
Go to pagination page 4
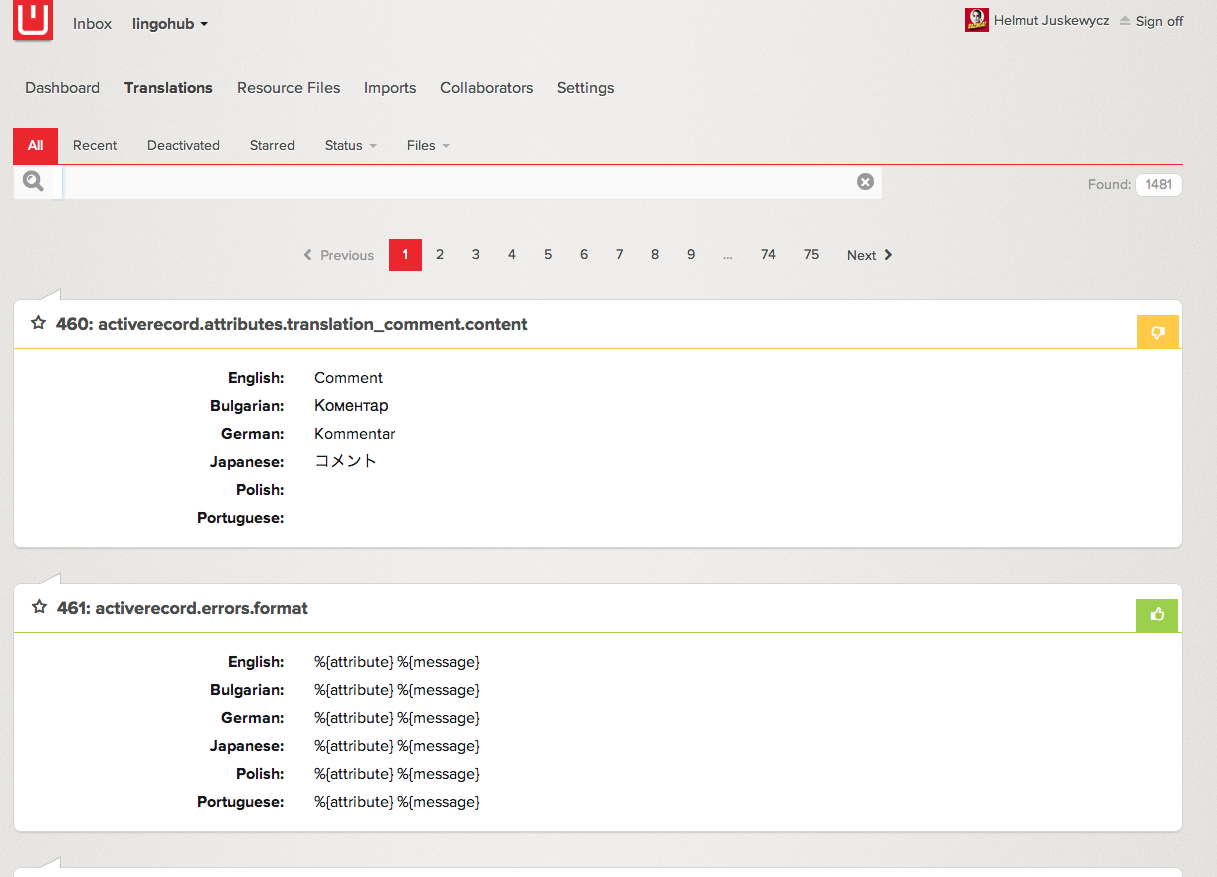point(512,255)
